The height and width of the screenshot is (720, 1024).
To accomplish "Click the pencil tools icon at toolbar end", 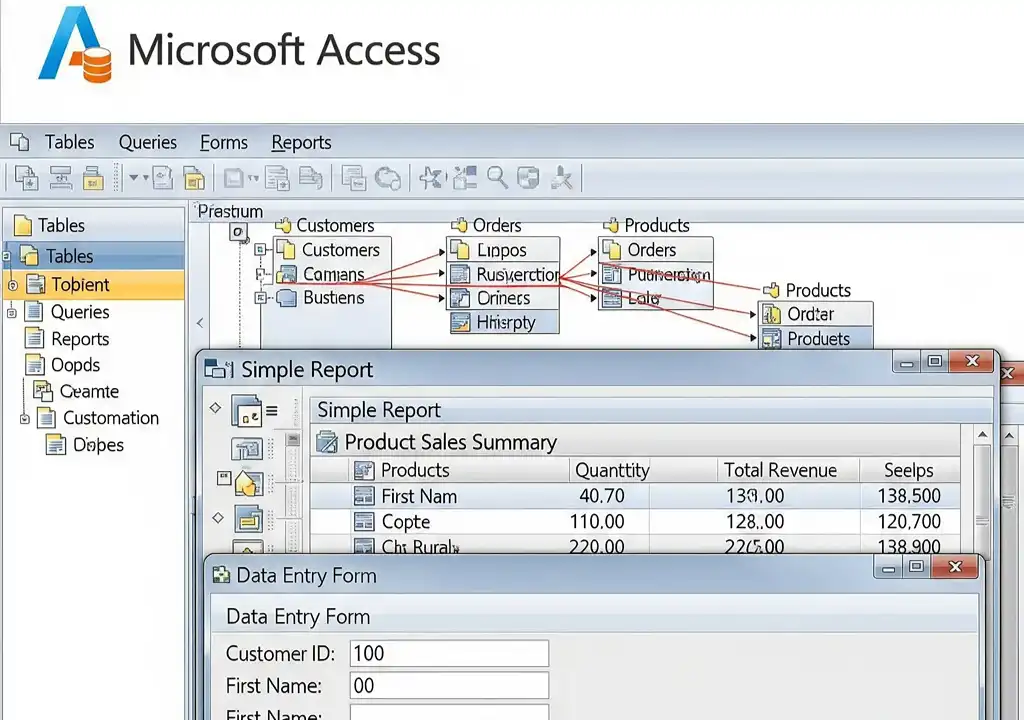I will [561, 178].
